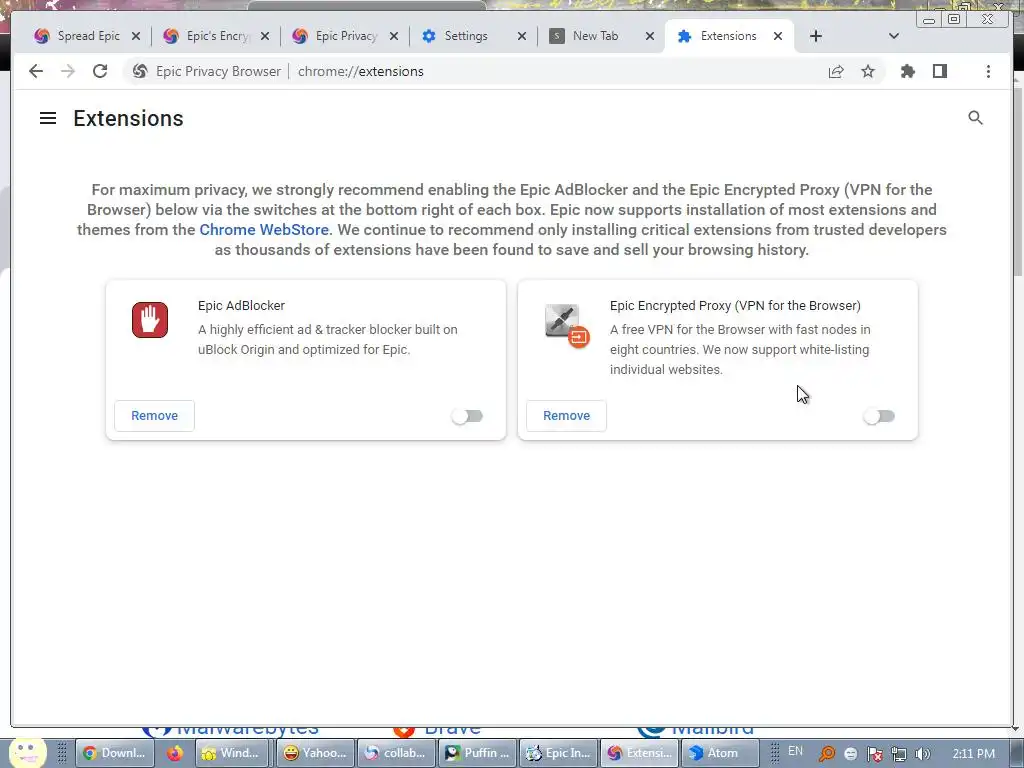The height and width of the screenshot is (768, 1024).
Task: Click the volume speaker tray icon
Action: point(923,754)
